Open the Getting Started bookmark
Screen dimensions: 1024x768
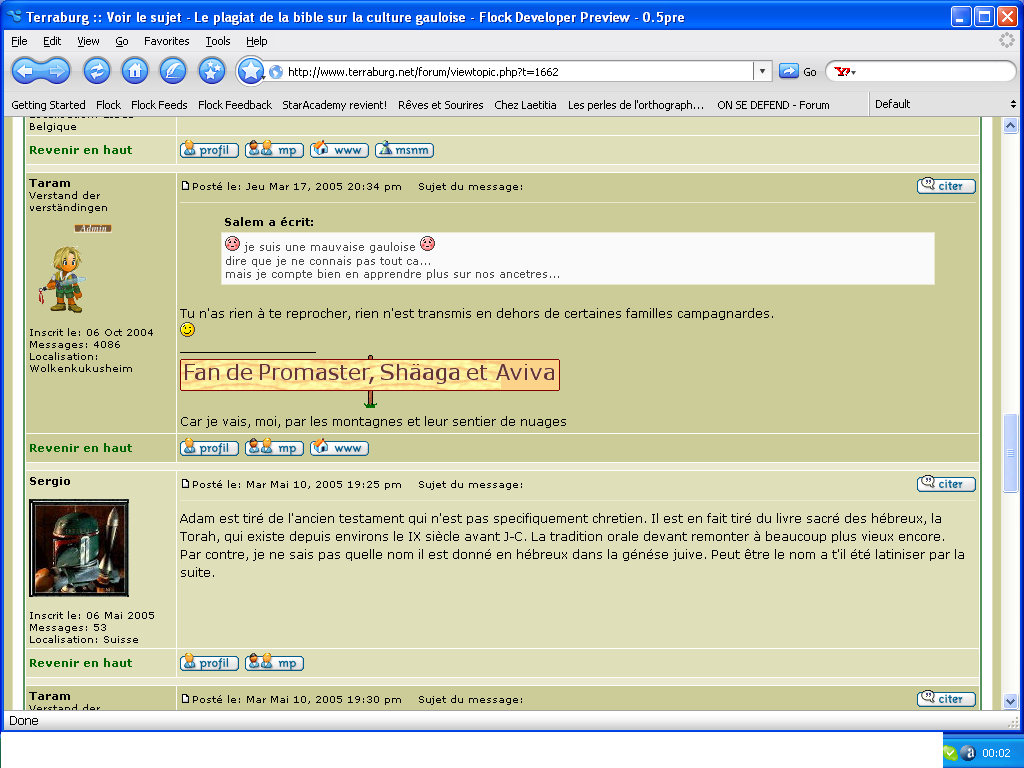[x=48, y=105]
